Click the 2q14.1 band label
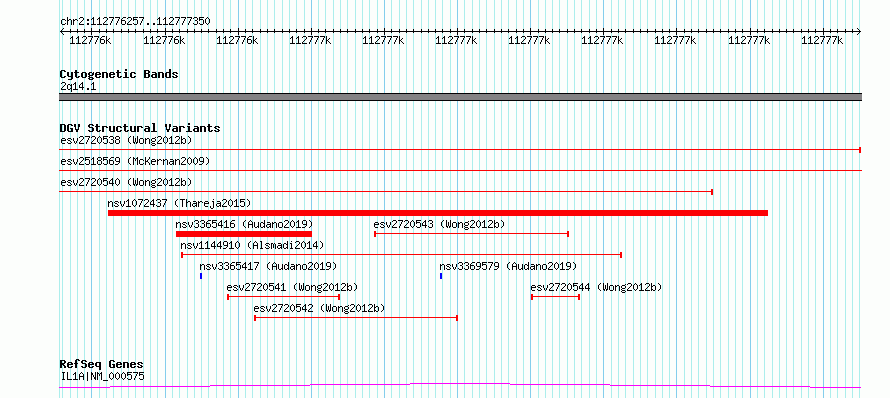Screen dimensions: 890x398 78,86
